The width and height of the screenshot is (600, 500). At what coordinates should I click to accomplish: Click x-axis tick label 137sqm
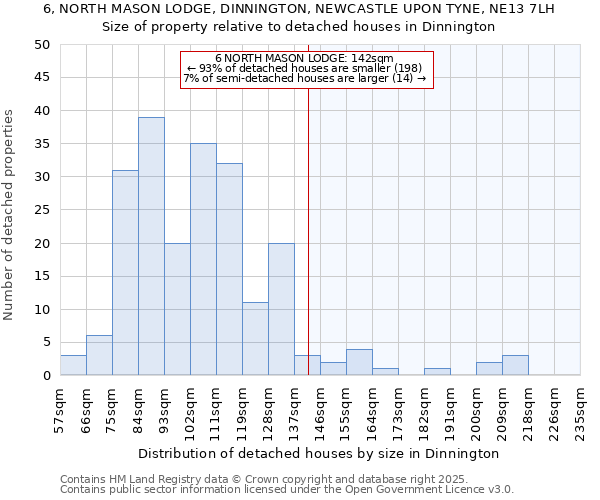coord(293,415)
